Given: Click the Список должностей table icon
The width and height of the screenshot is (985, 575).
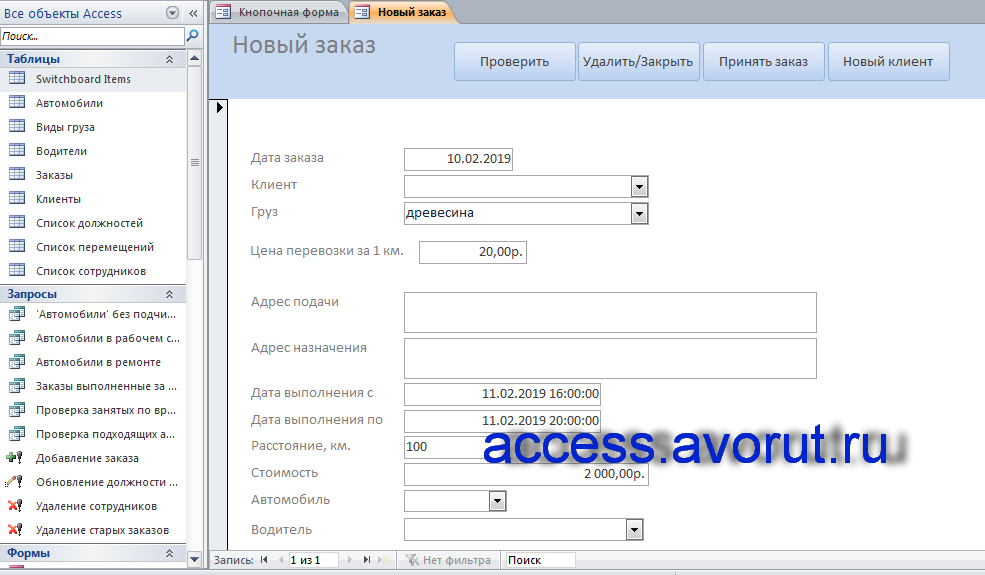Looking at the screenshot, I should [x=17, y=222].
